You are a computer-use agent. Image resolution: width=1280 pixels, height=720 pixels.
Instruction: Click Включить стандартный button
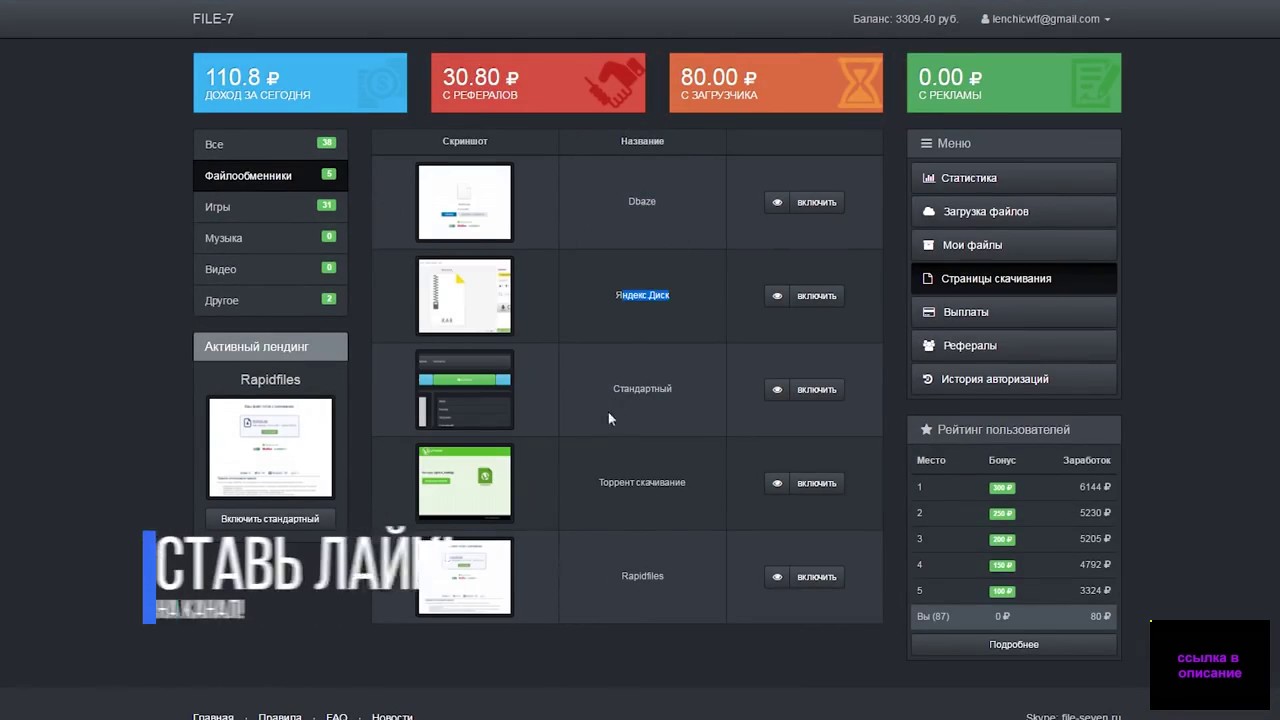(x=270, y=519)
